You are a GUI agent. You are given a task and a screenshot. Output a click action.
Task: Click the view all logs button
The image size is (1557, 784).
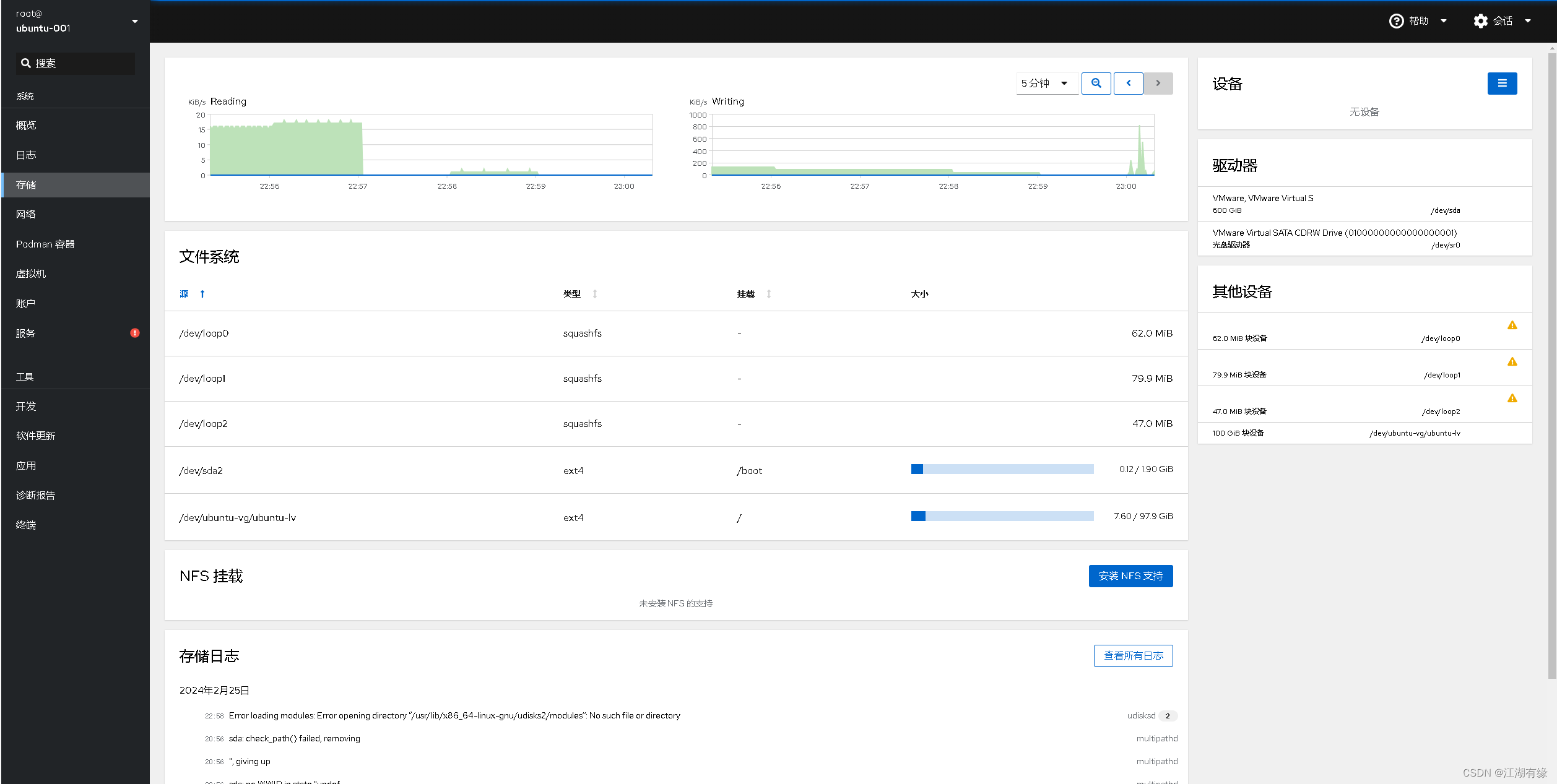pos(1132,655)
